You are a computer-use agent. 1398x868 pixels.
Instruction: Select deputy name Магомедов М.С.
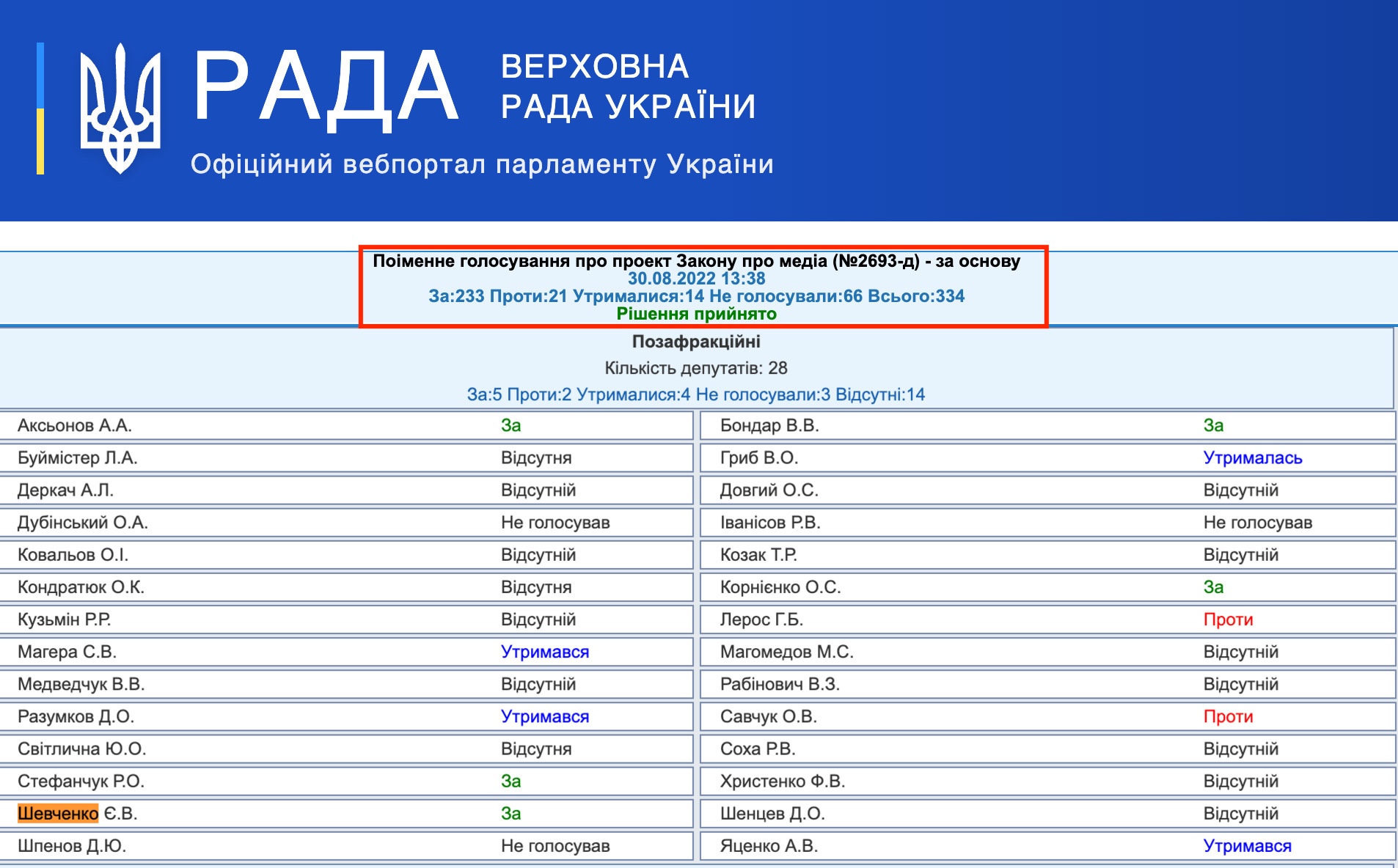[x=787, y=651]
